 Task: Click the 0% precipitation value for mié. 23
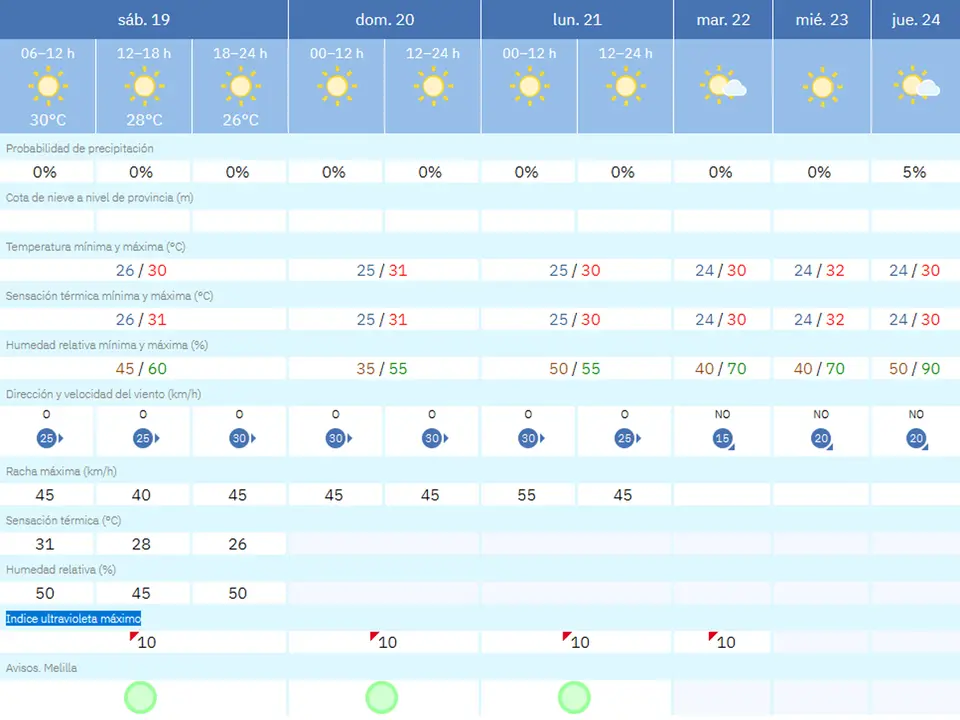819,172
